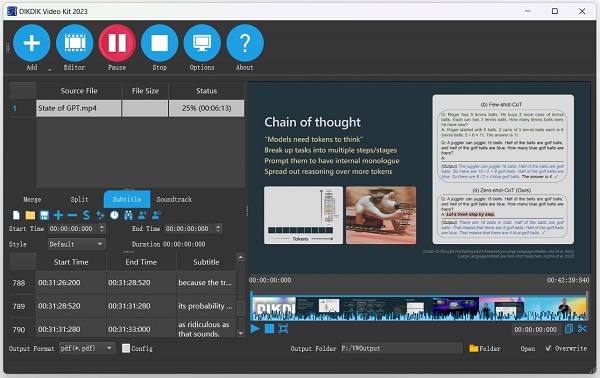Click start time 00:31:28:520 in row 789

(x=71, y=306)
